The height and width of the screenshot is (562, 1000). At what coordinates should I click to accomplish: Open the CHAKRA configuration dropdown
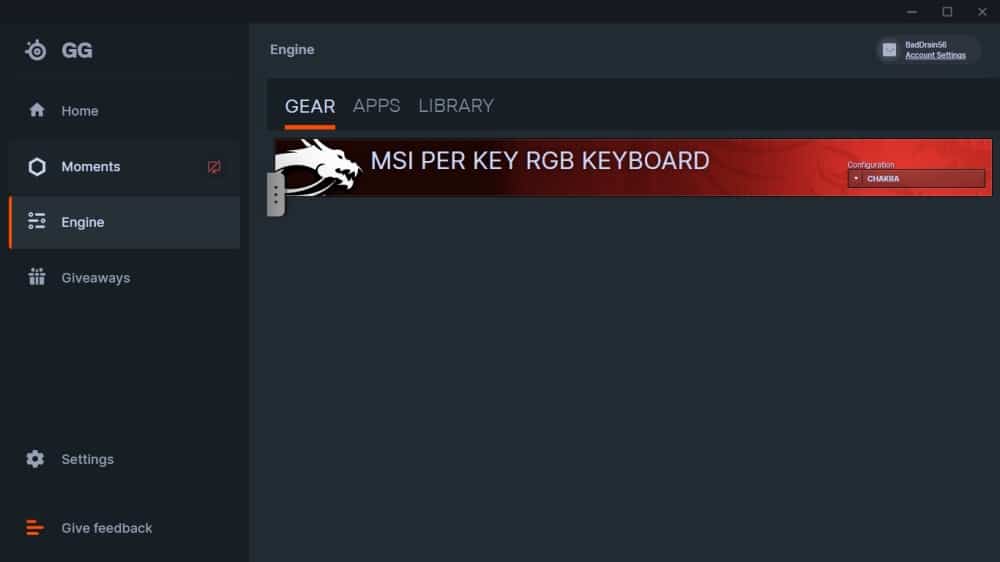(916, 179)
